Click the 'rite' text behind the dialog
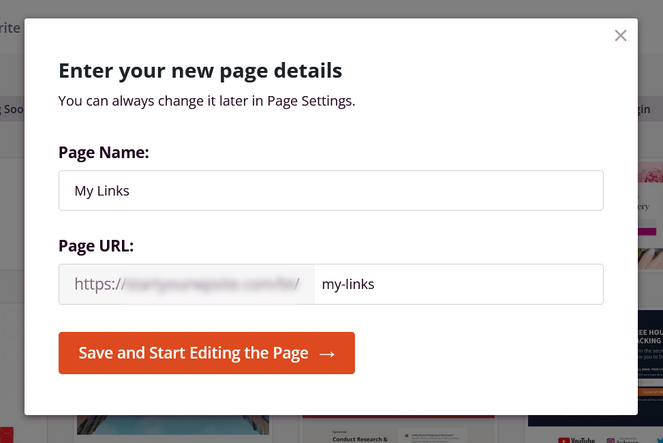Image resolution: width=663 pixels, height=443 pixels. point(10,28)
